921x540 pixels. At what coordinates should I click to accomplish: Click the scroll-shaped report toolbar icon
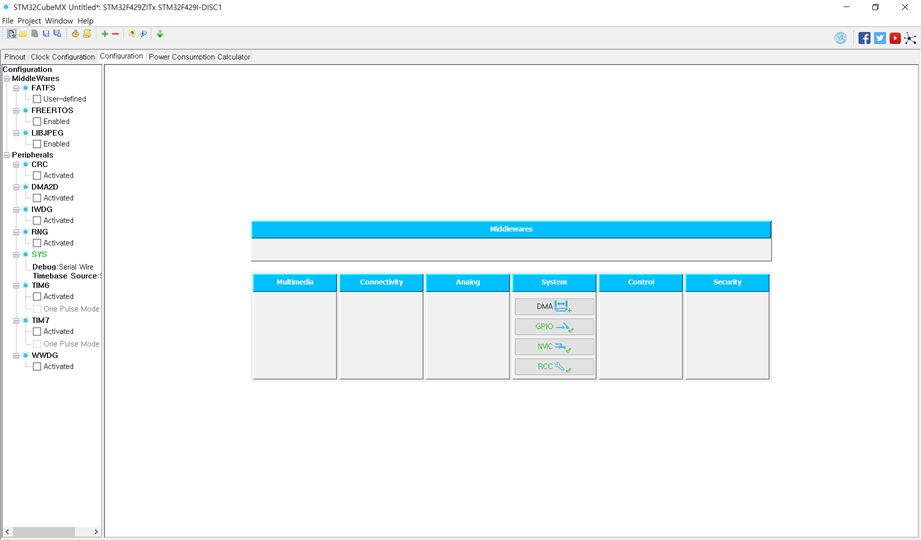87,34
